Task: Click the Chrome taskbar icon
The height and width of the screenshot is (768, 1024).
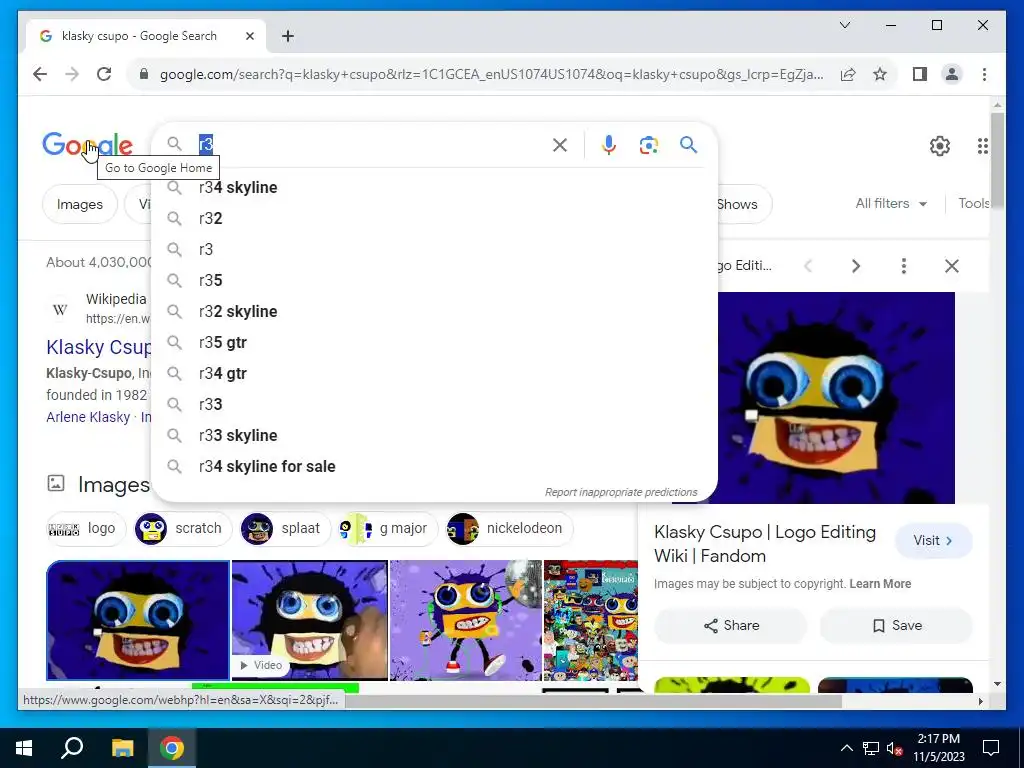Action: click(172, 748)
